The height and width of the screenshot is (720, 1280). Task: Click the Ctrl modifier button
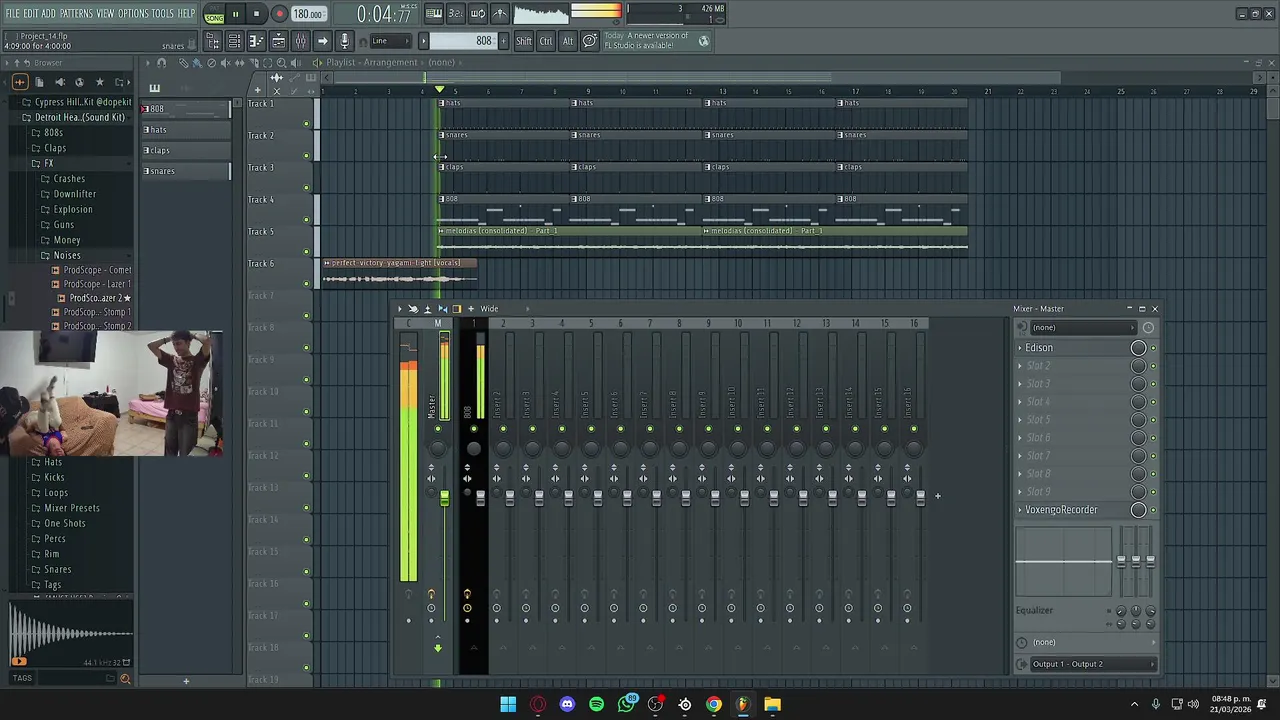coord(546,41)
